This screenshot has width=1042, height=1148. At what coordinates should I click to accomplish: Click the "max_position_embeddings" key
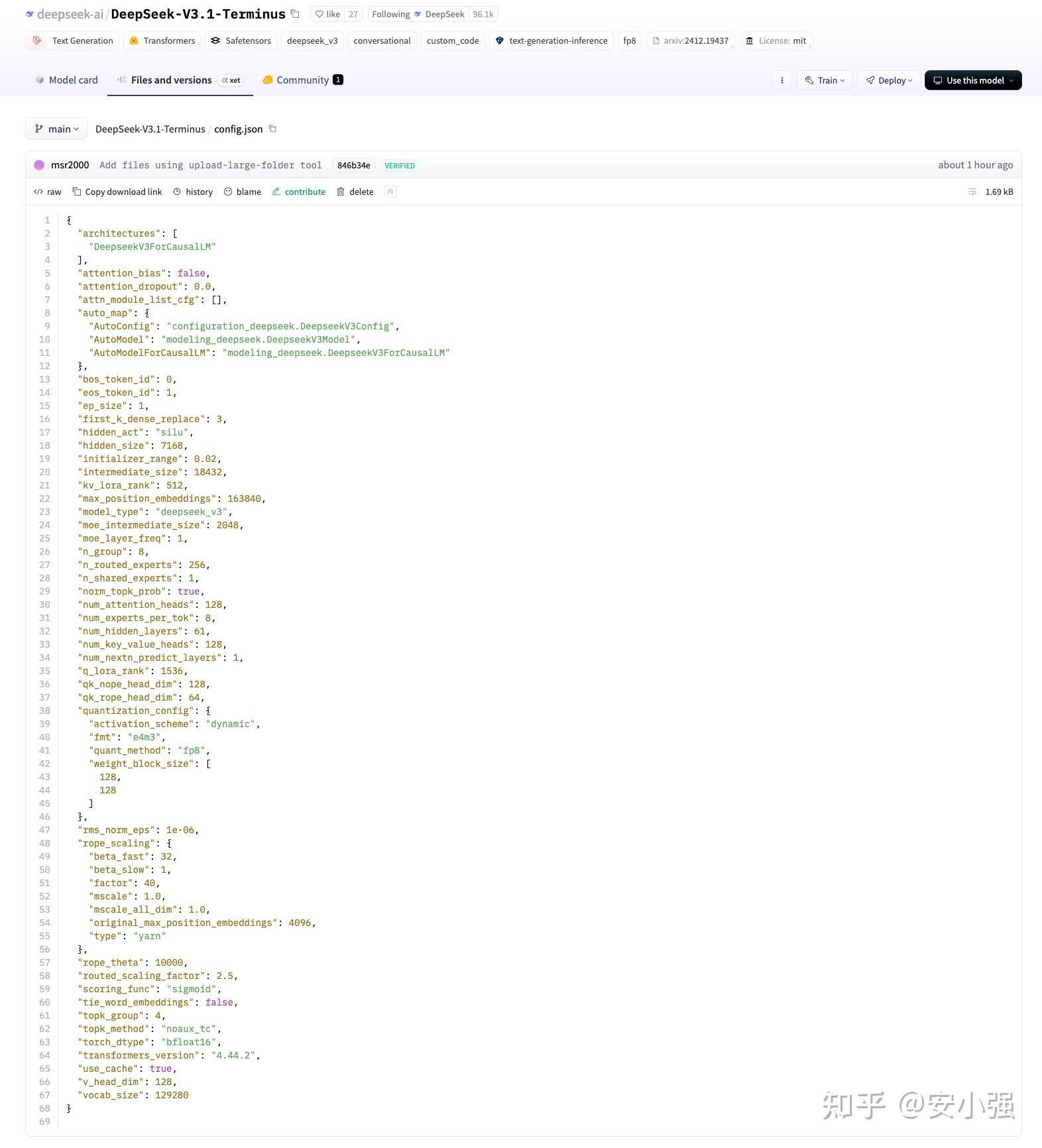147,498
